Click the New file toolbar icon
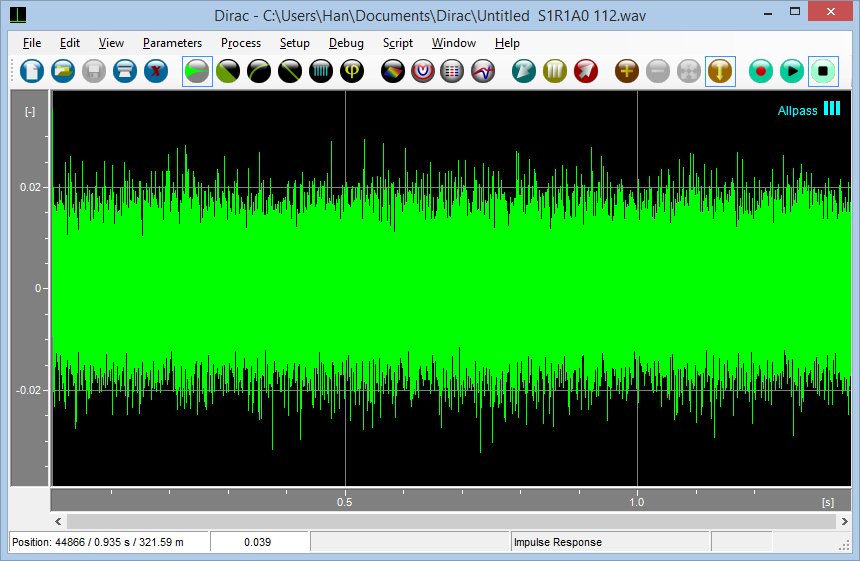This screenshot has height=561, width=860. 32,71
